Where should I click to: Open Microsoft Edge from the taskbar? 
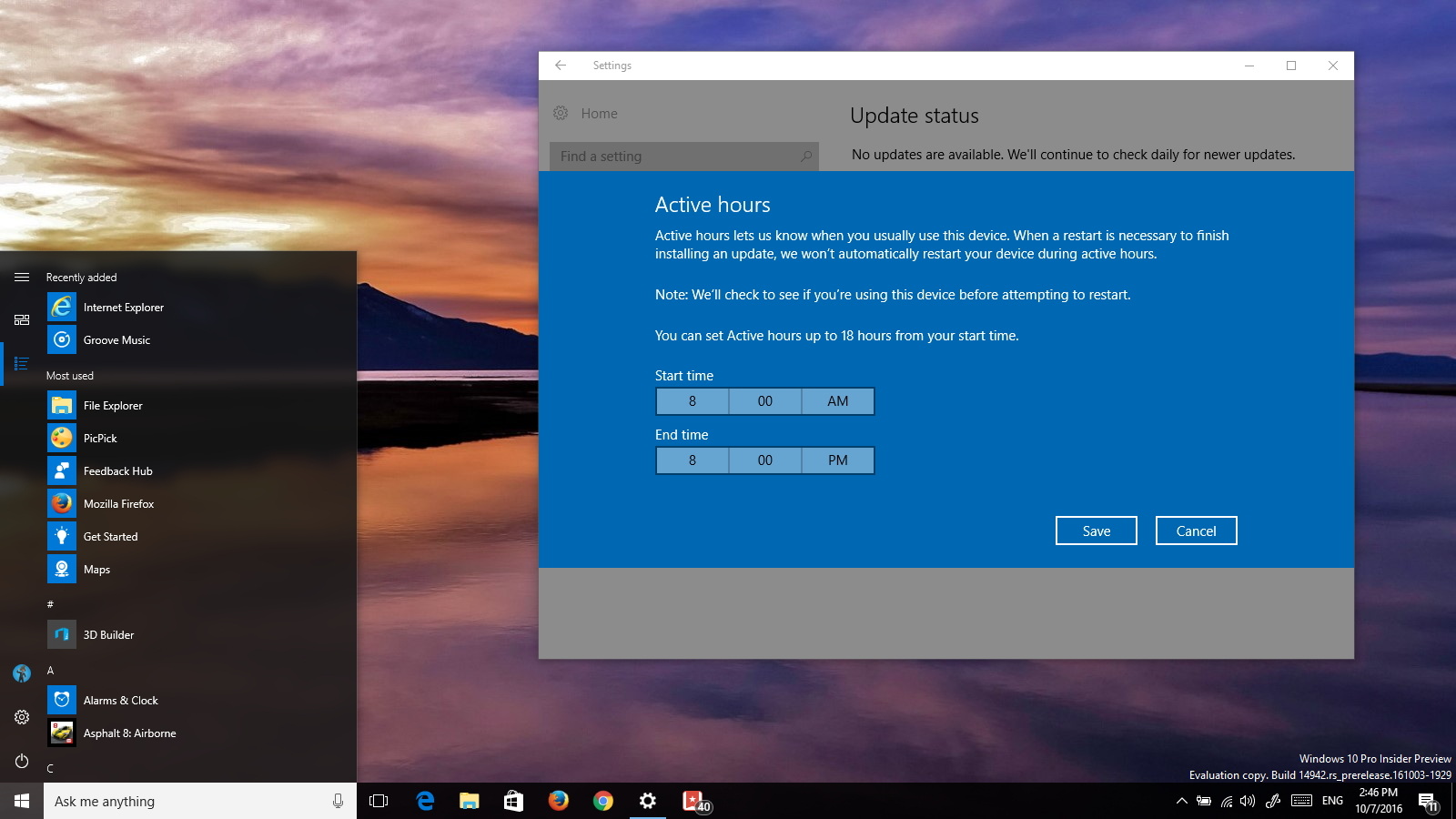(x=425, y=802)
